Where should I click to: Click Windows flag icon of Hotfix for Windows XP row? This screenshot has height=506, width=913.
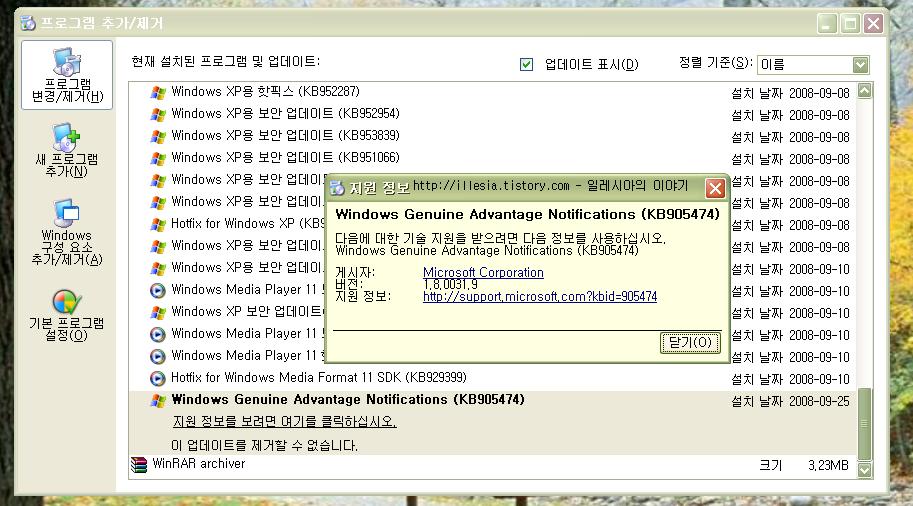(158, 224)
